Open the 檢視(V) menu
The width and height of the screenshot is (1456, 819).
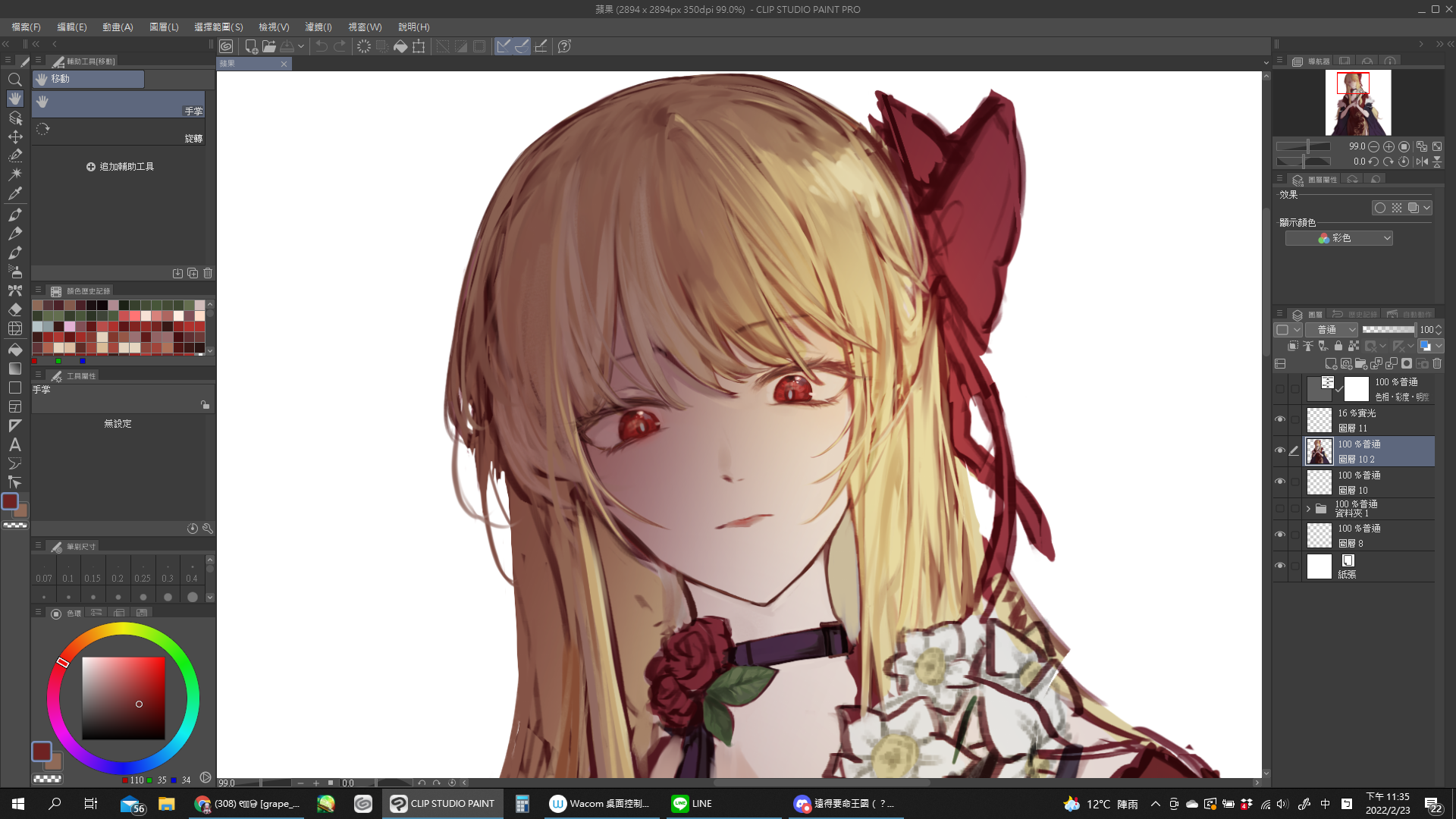pos(274,27)
